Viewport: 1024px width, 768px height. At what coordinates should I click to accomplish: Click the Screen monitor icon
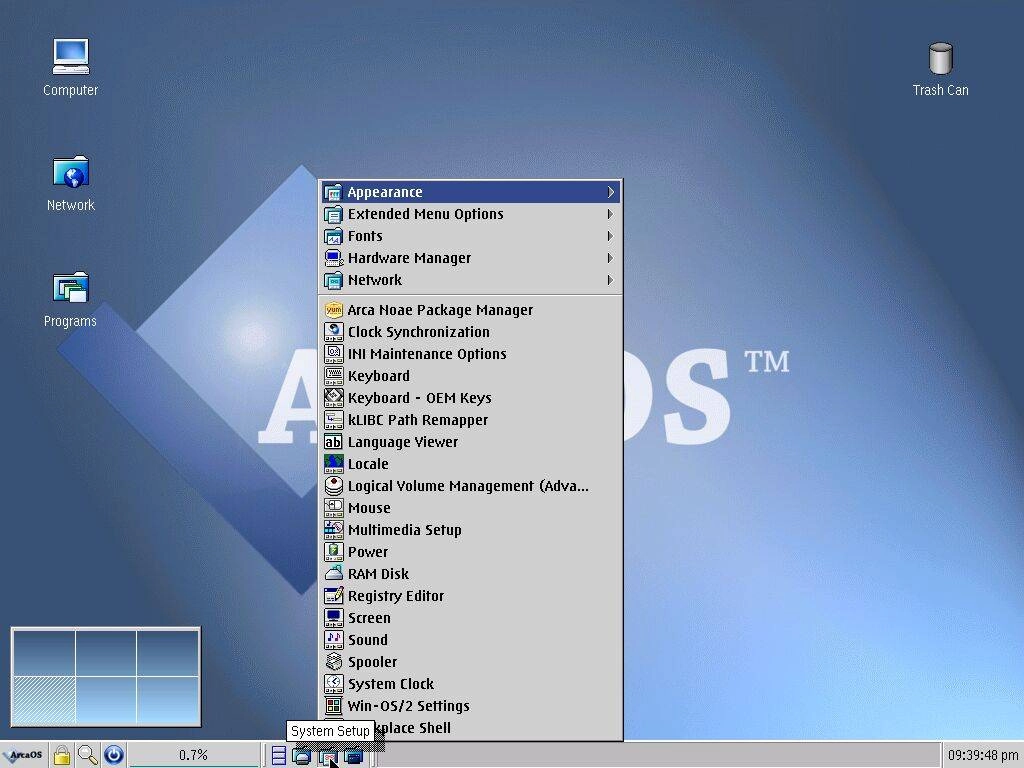point(333,618)
